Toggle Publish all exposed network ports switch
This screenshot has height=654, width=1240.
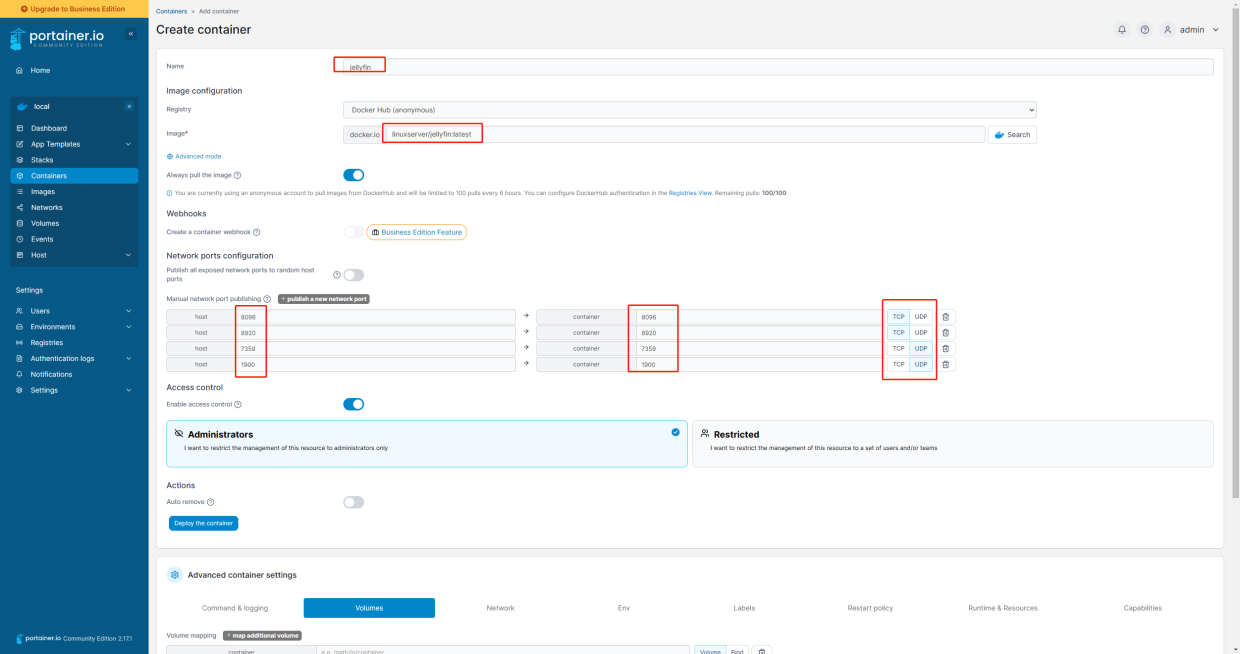(354, 275)
